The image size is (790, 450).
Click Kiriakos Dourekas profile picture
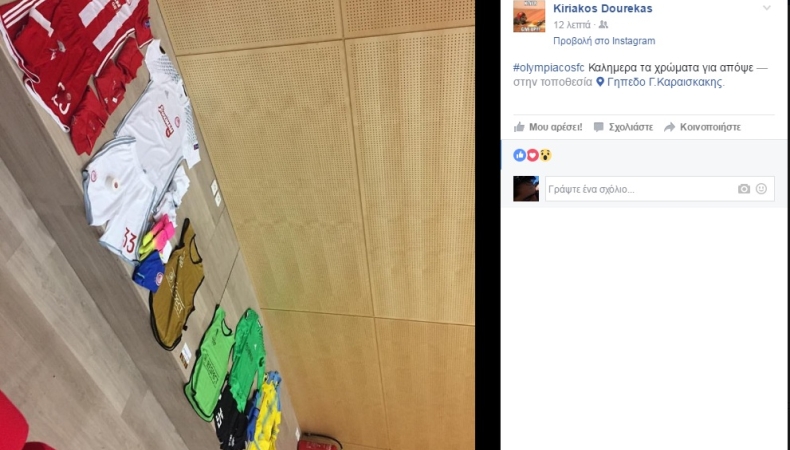[529, 16]
